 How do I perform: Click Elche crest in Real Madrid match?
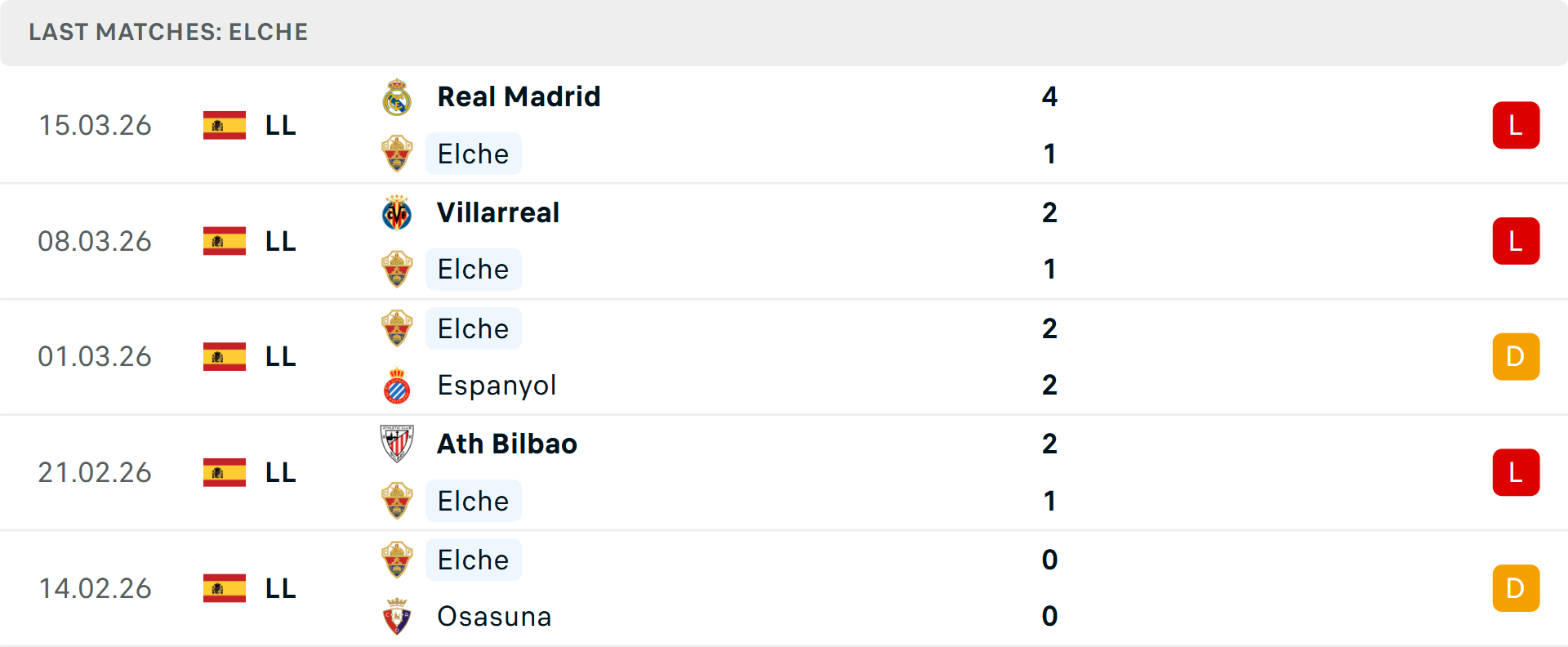click(x=397, y=154)
